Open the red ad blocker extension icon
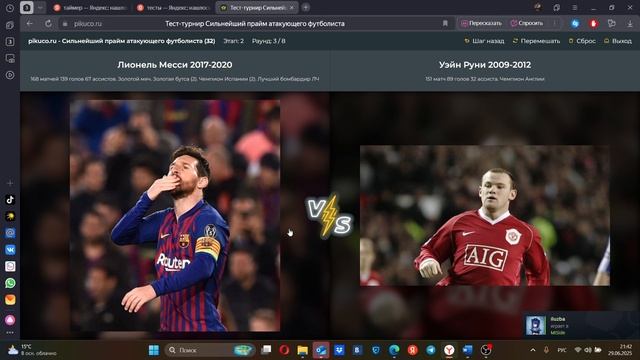 (593, 24)
